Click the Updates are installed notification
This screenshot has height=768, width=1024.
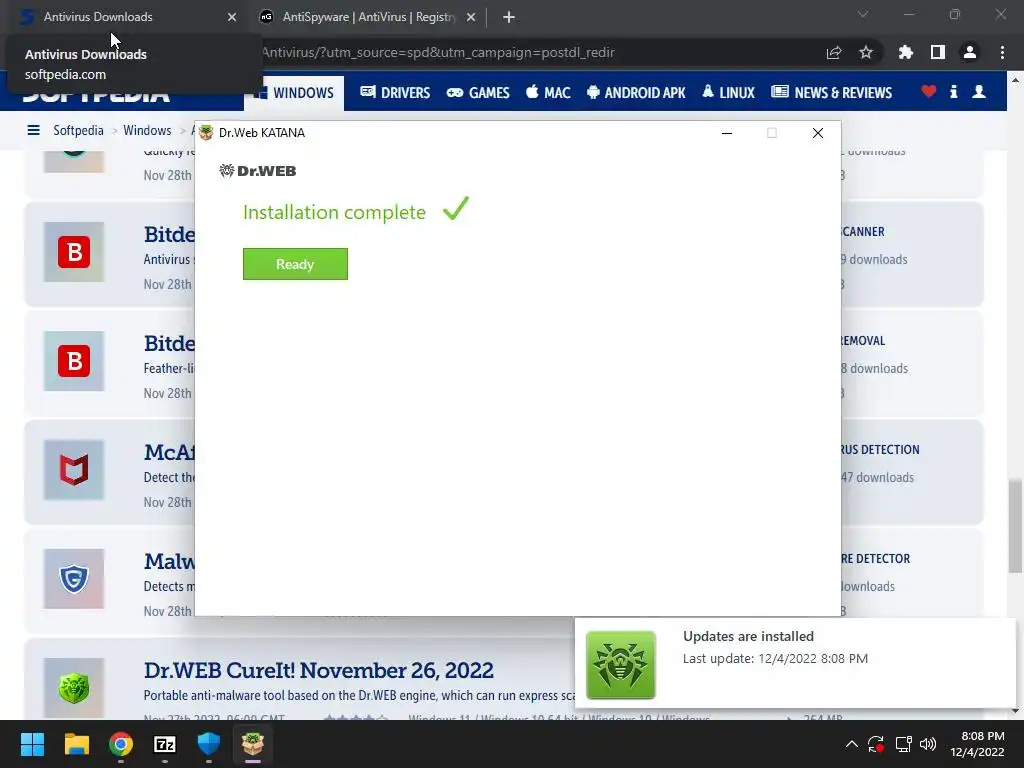coord(795,663)
